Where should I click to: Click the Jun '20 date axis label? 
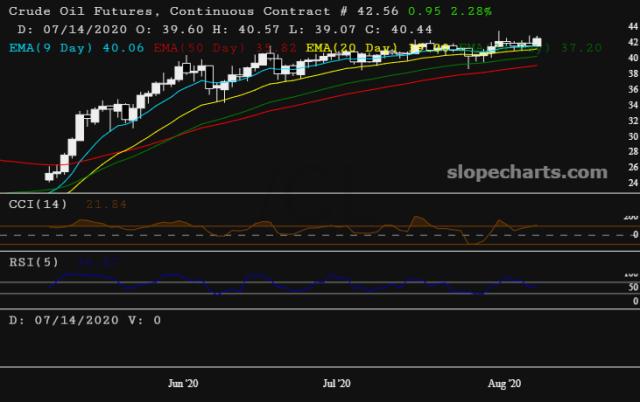pos(183,383)
